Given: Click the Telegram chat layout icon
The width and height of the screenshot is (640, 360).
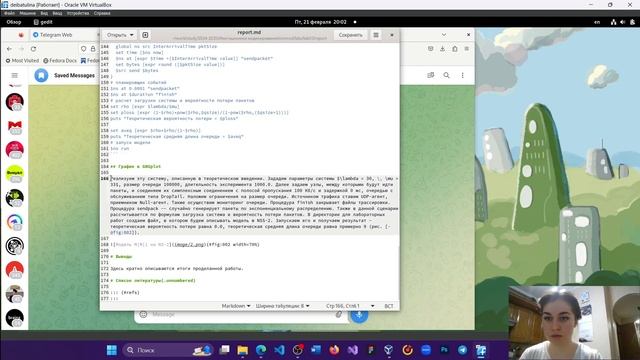Looking at the screenshot, I should click(x=431, y=76).
